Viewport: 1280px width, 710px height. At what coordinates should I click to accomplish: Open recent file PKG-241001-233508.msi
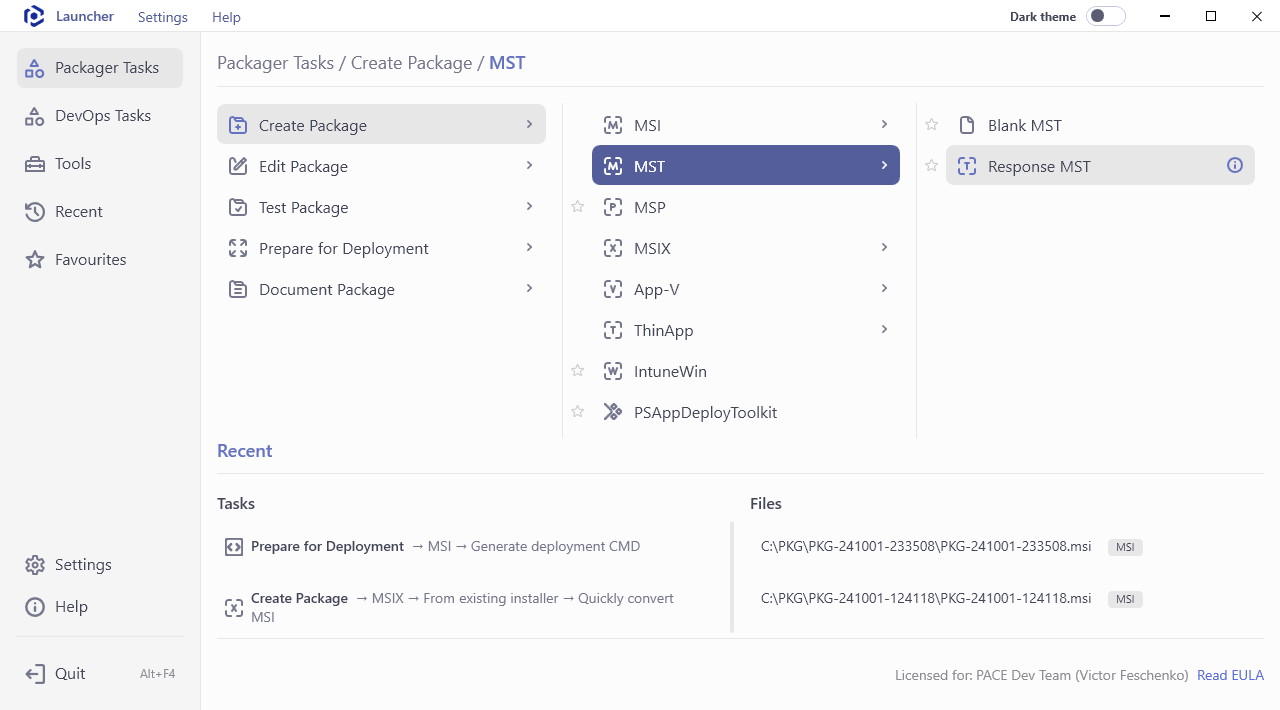tap(926, 547)
